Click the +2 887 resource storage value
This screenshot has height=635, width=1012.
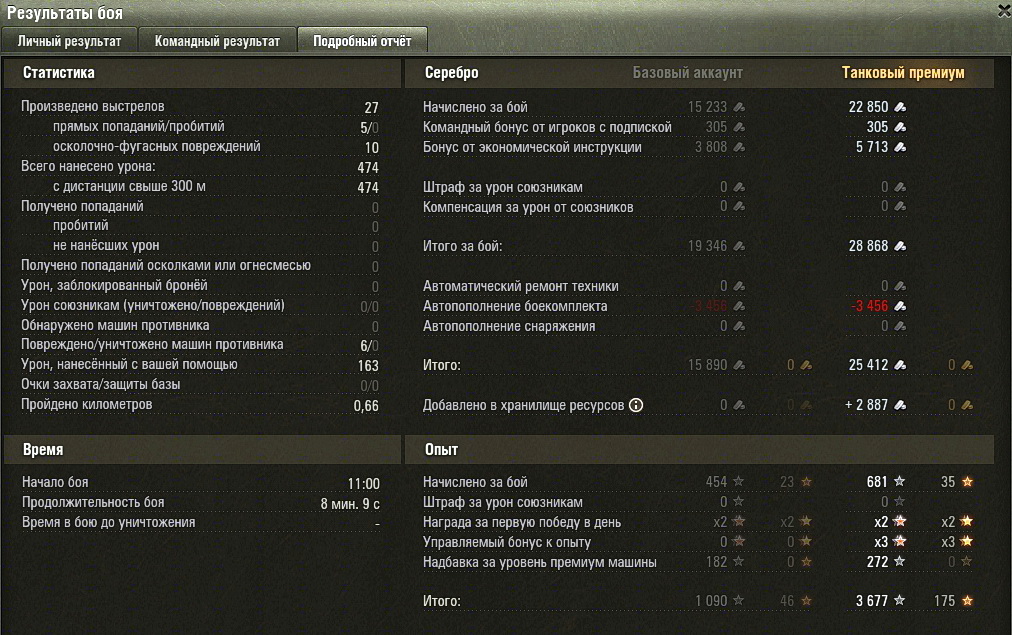point(866,405)
